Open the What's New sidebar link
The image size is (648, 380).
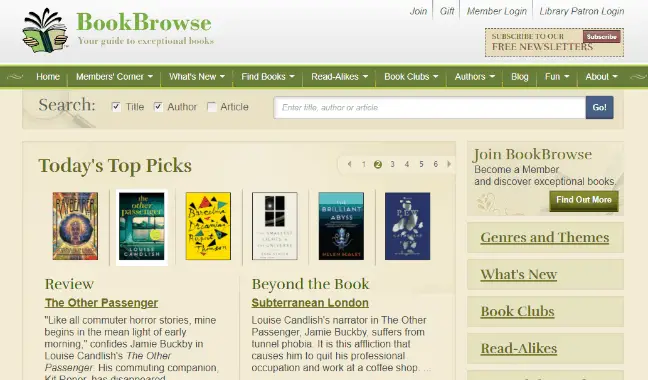point(519,275)
